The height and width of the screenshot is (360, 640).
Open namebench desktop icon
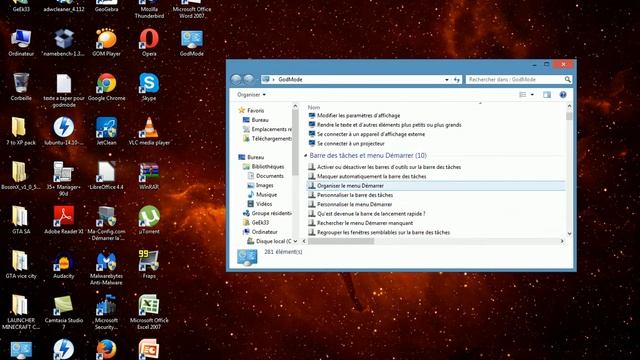64,42
